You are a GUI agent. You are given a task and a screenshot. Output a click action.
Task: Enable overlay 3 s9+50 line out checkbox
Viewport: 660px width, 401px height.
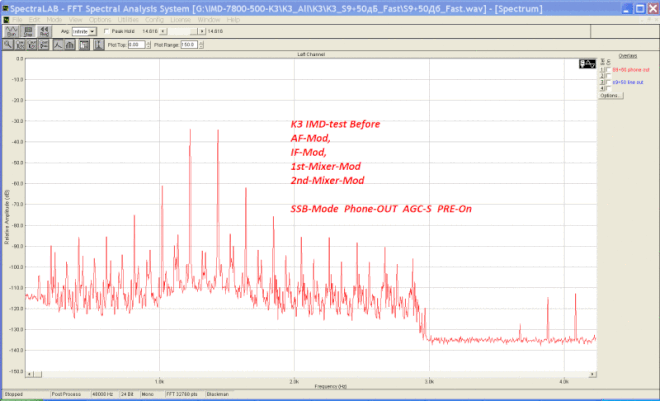[609, 82]
